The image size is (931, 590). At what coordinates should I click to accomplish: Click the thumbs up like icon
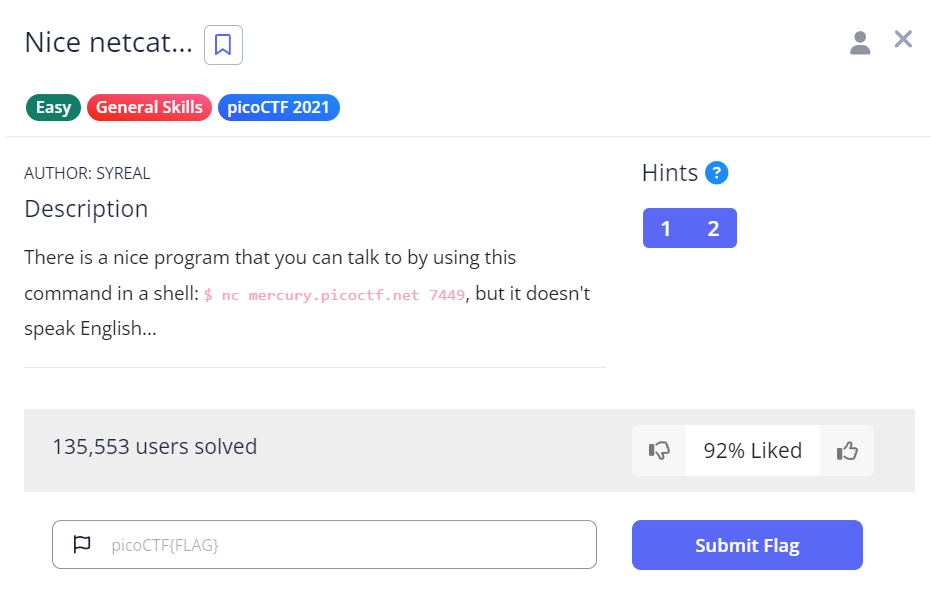[847, 451]
